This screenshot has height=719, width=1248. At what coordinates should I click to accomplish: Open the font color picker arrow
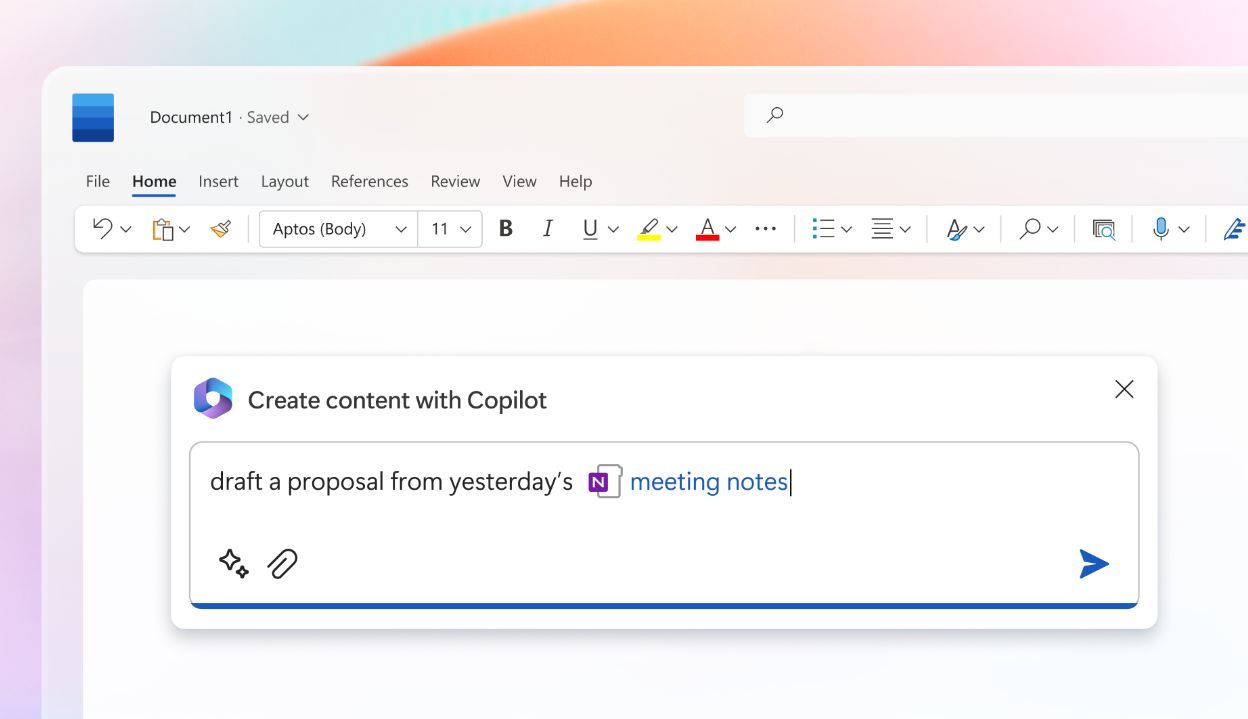click(730, 230)
